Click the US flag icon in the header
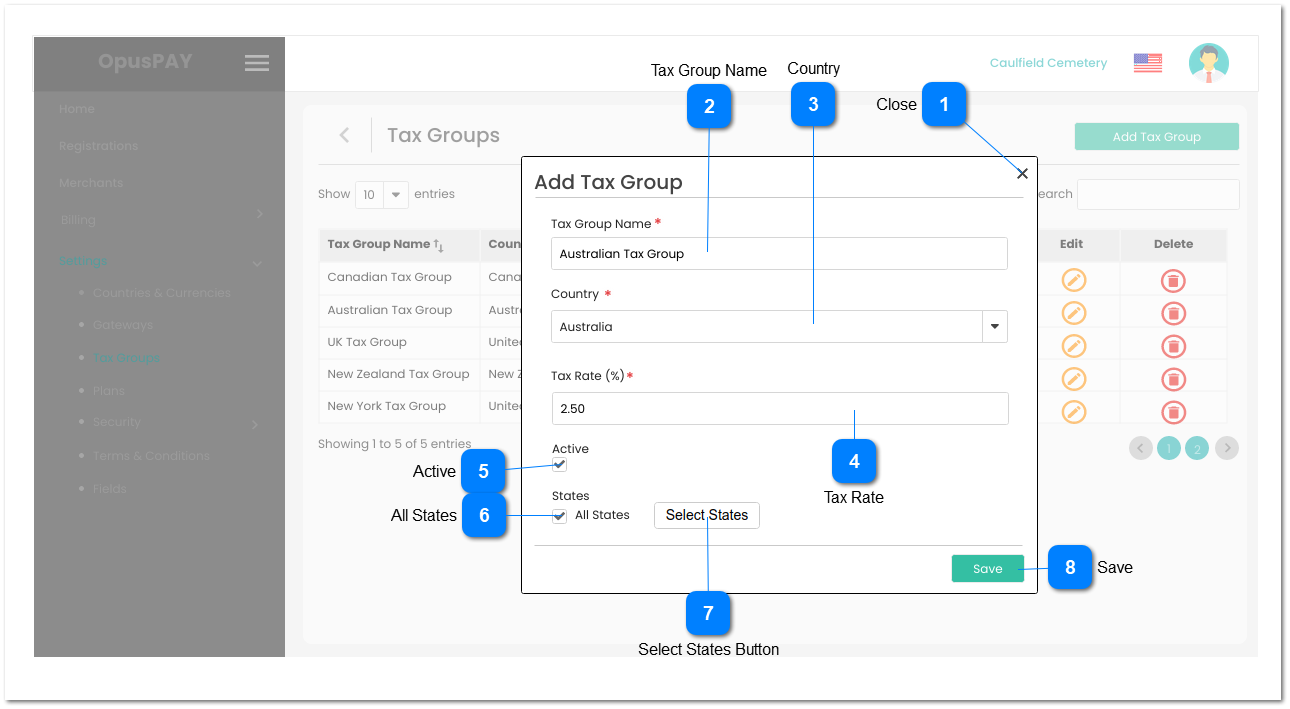The height and width of the screenshot is (709, 1290). pos(1146,62)
